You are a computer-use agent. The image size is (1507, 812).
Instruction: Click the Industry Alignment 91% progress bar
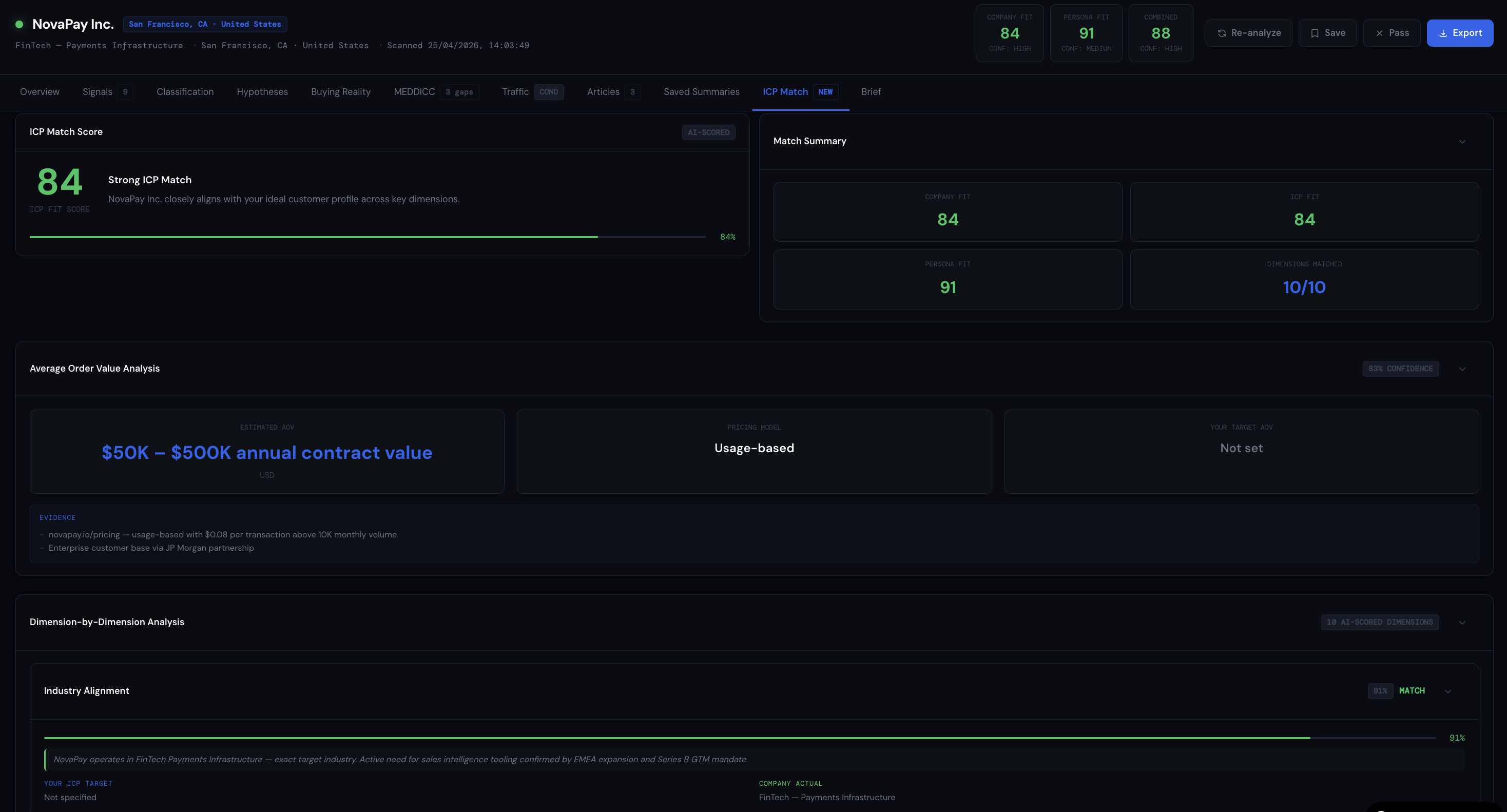point(740,738)
